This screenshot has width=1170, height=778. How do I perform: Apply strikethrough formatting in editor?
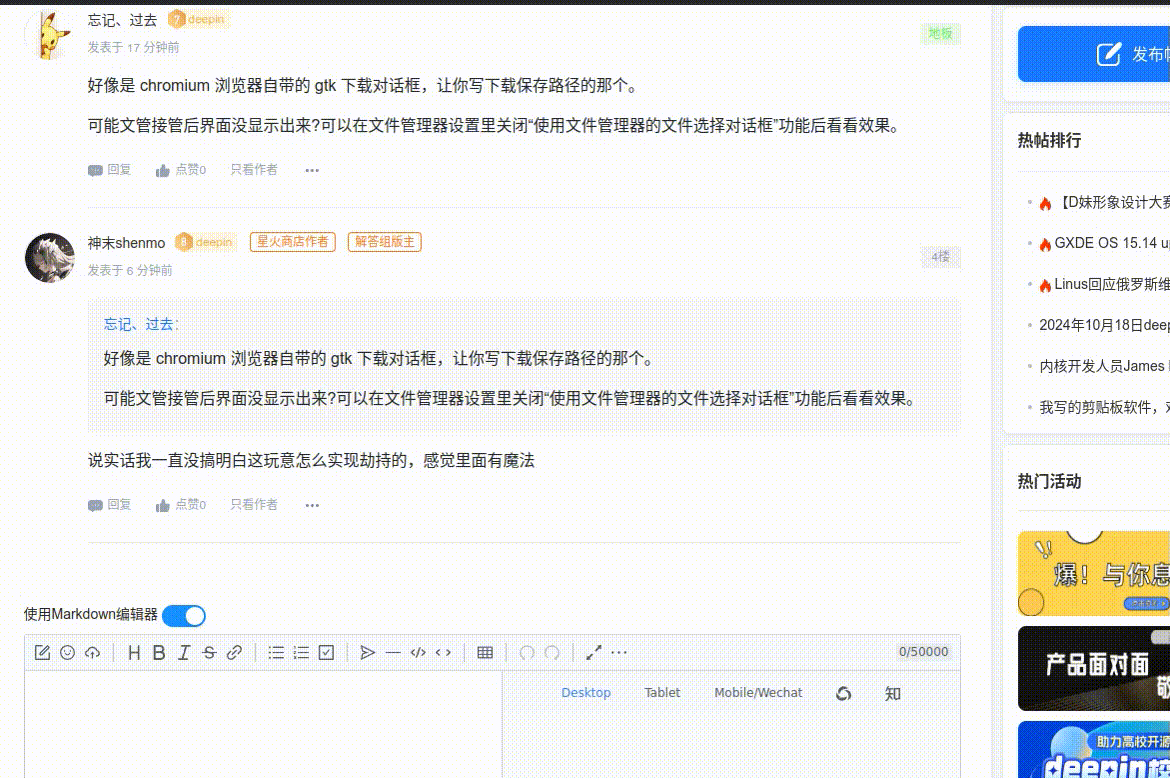pyautogui.click(x=209, y=653)
